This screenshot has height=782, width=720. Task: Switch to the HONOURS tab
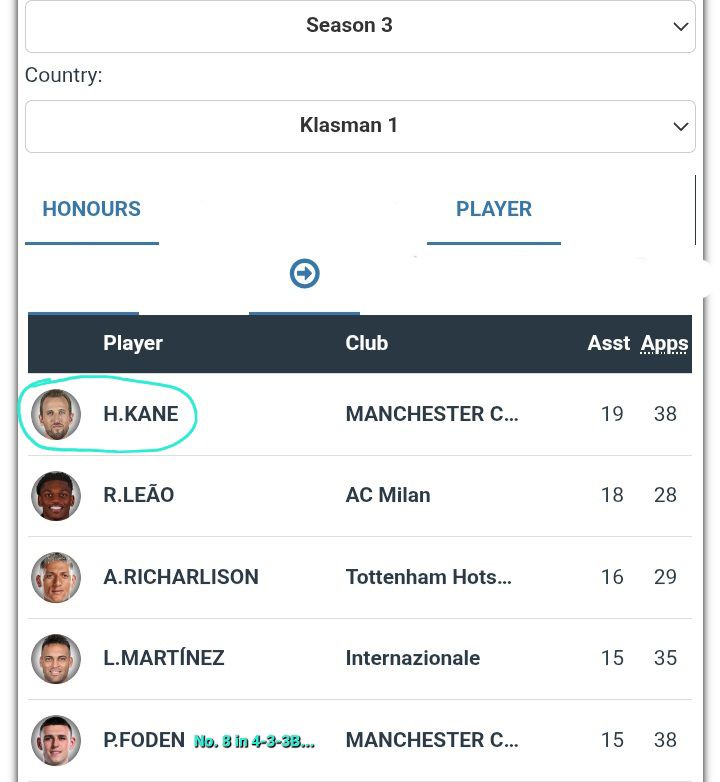(x=91, y=209)
